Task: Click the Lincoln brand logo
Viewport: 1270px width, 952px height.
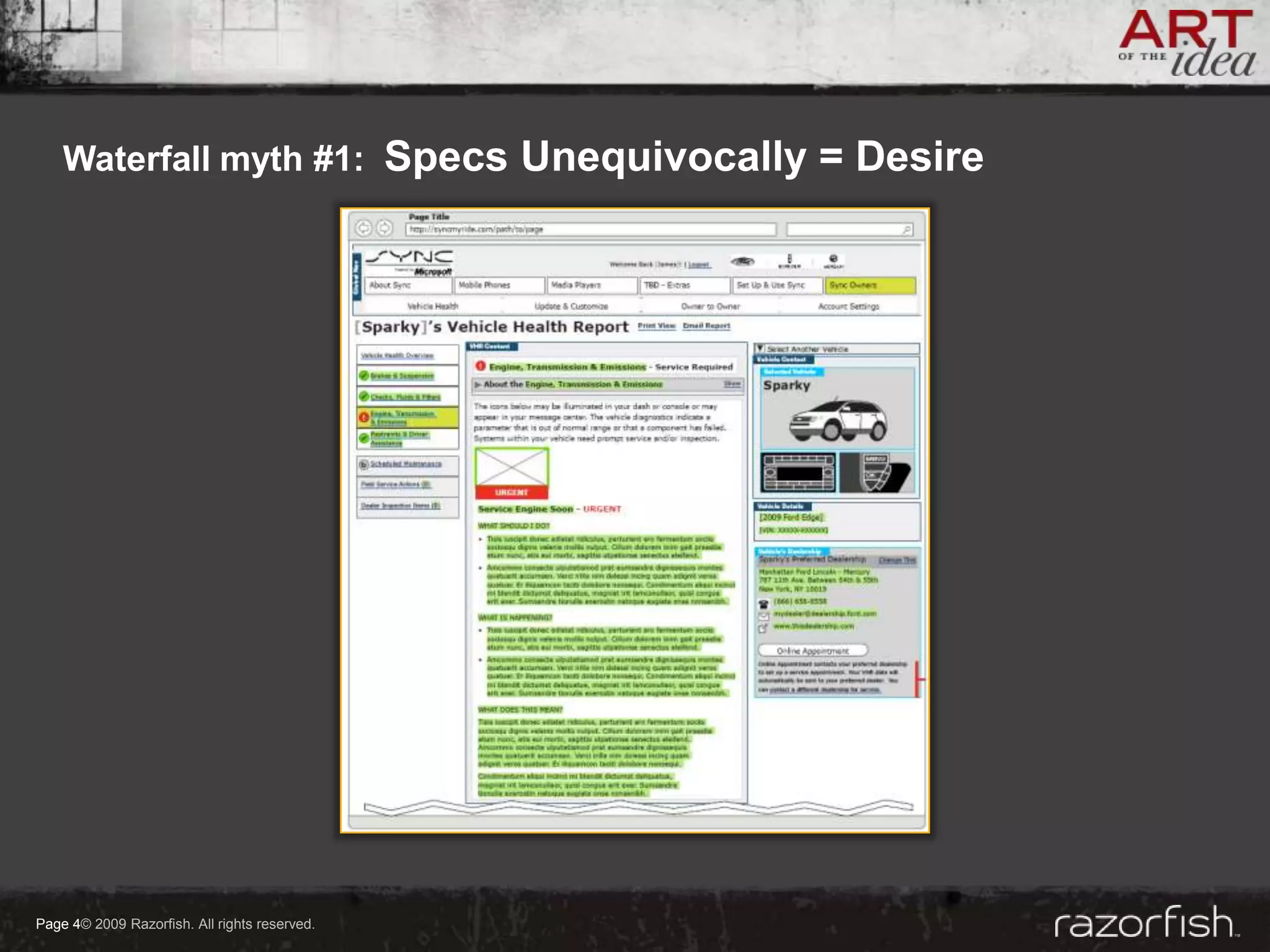Action: tap(789, 261)
